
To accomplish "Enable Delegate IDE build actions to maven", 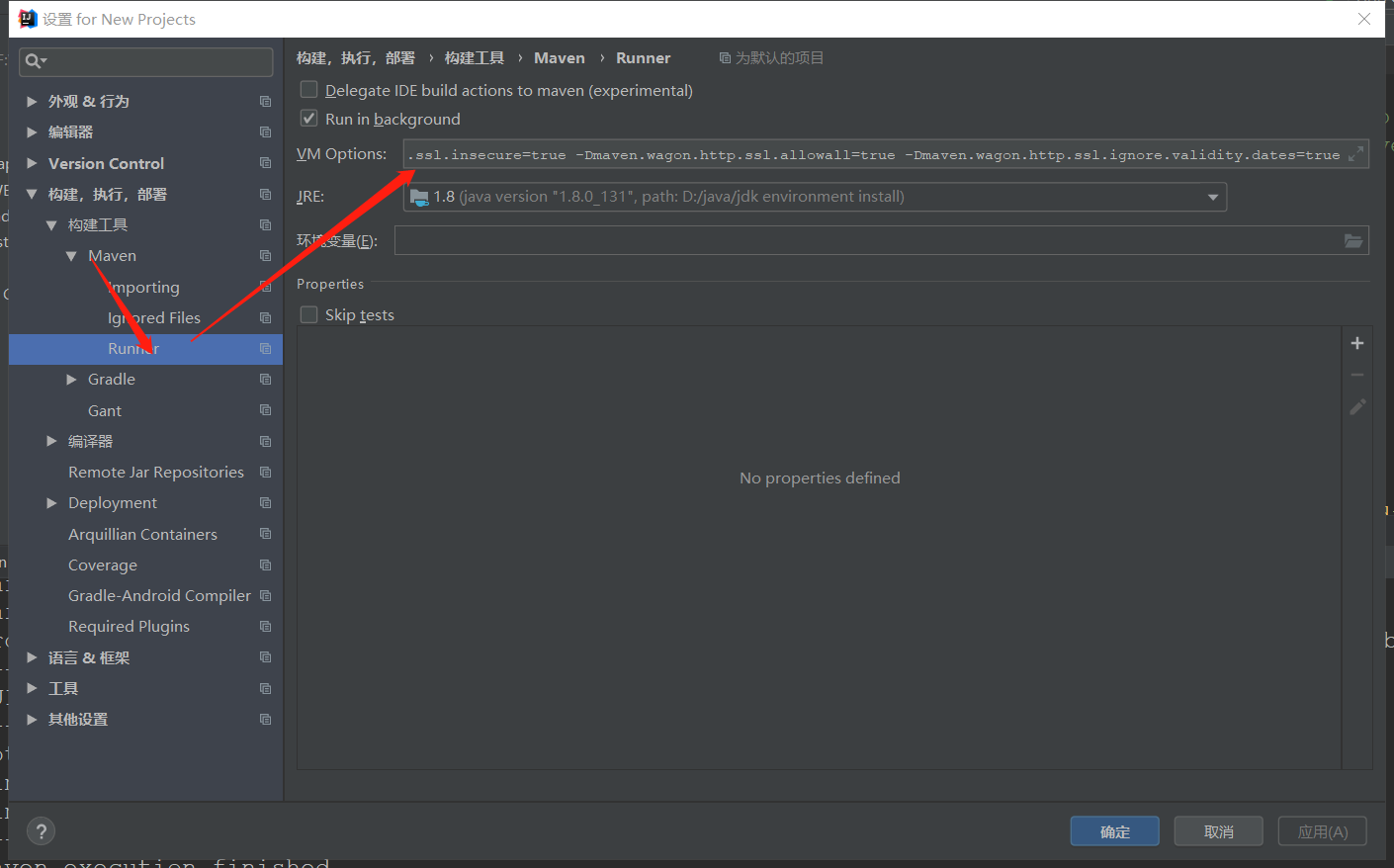I will pyautogui.click(x=308, y=89).
